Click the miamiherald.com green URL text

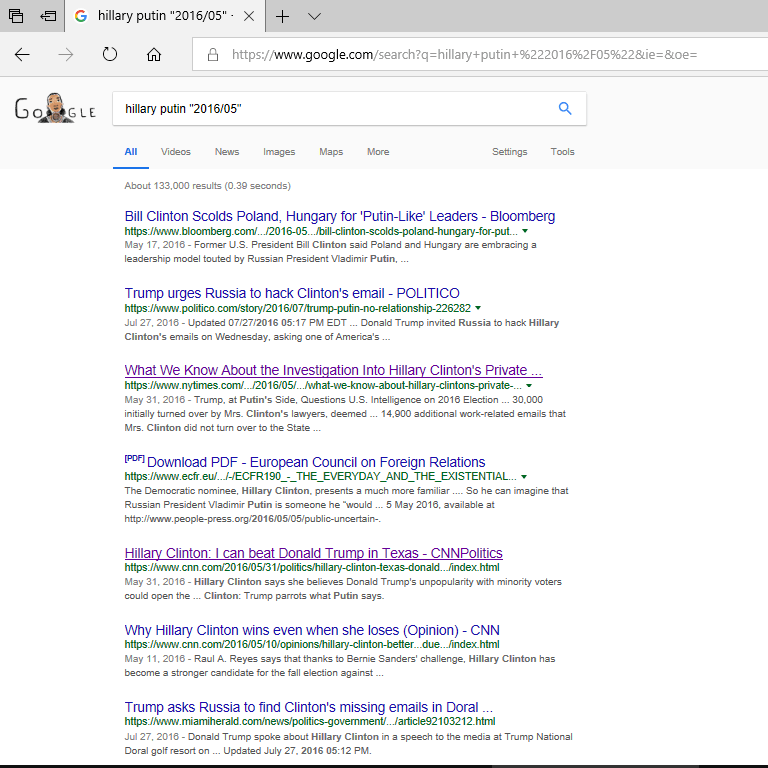(310, 721)
